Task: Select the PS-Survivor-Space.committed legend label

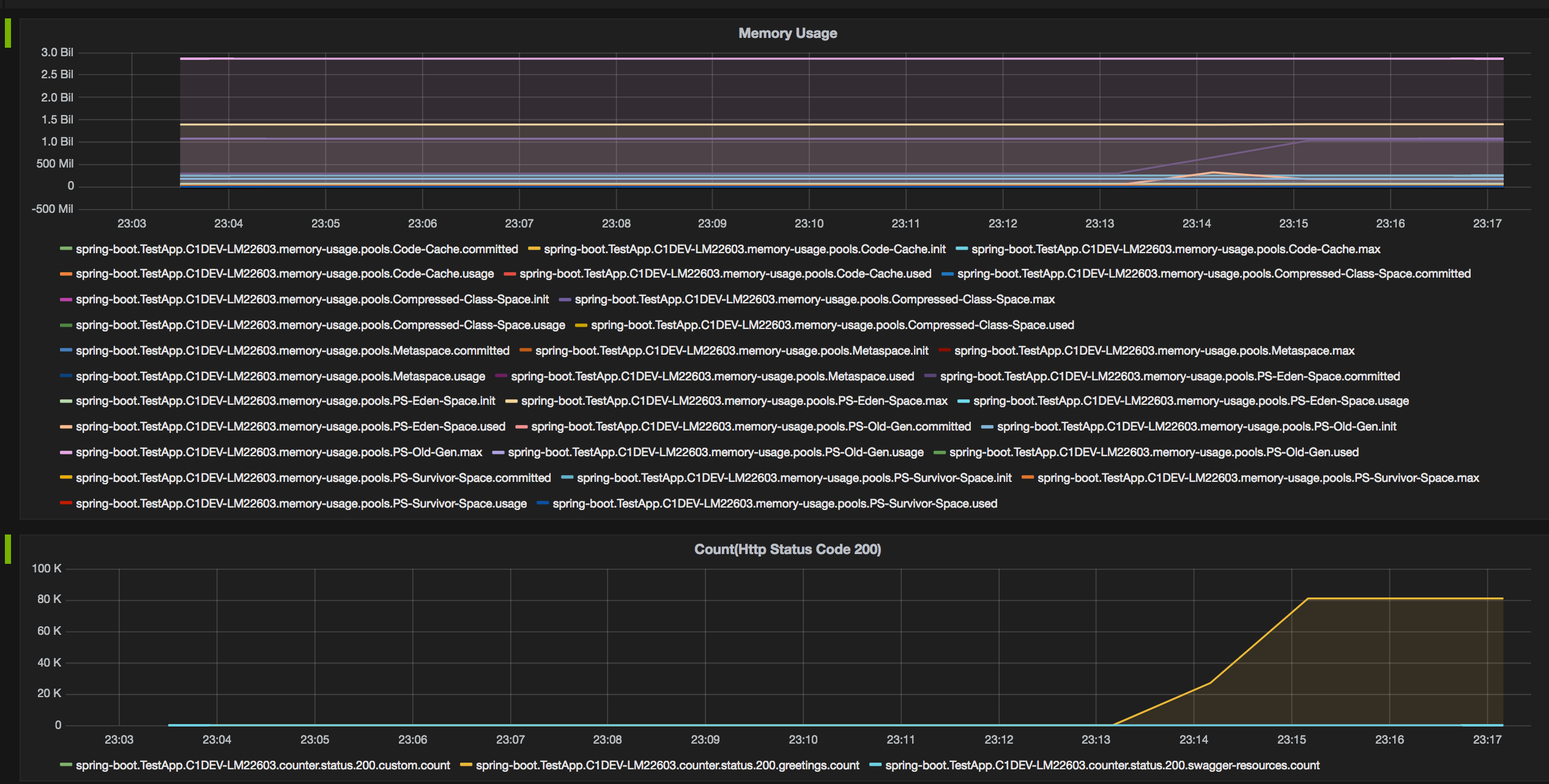Action: coord(313,478)
